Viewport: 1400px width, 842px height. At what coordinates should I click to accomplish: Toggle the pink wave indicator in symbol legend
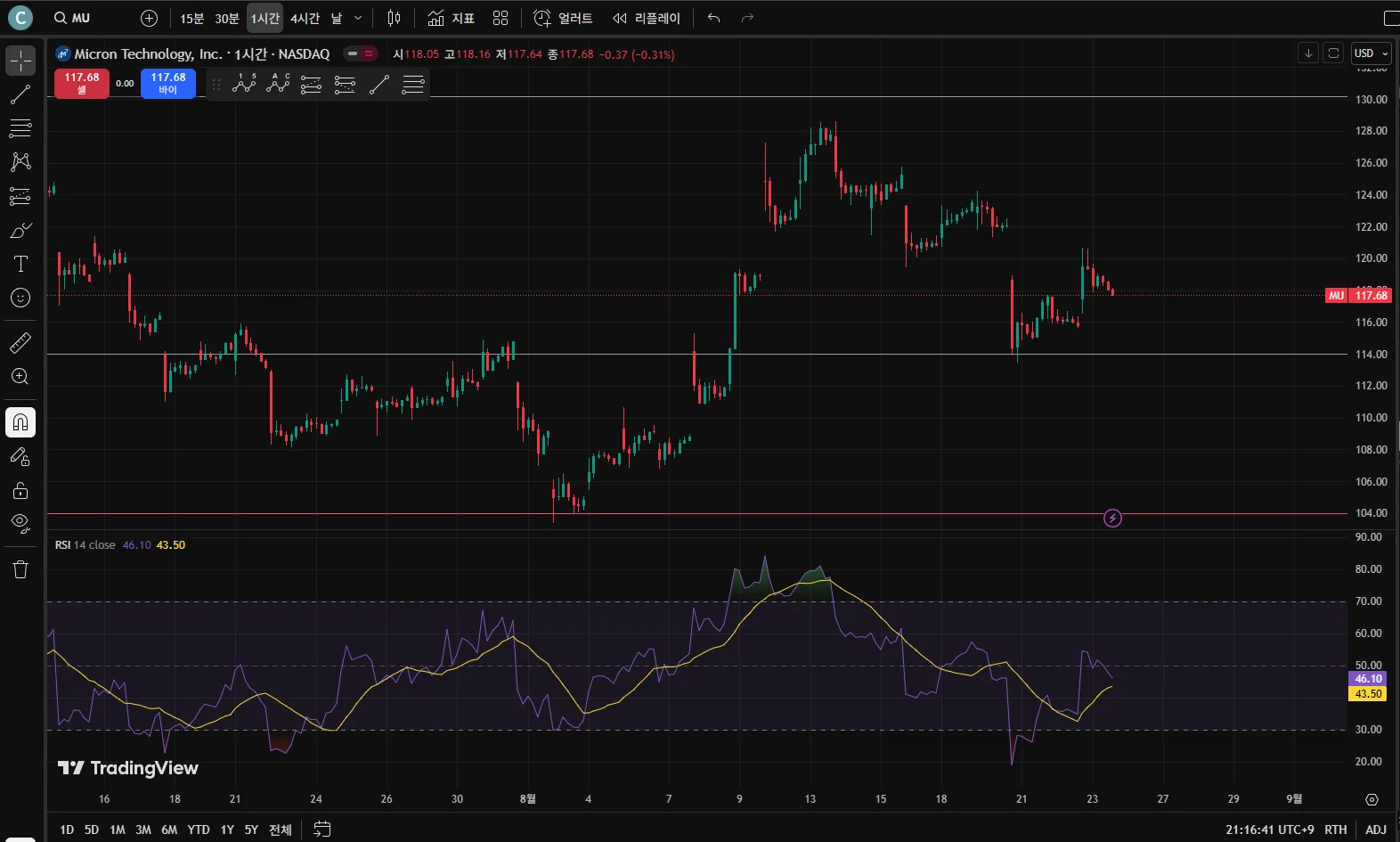369,53
